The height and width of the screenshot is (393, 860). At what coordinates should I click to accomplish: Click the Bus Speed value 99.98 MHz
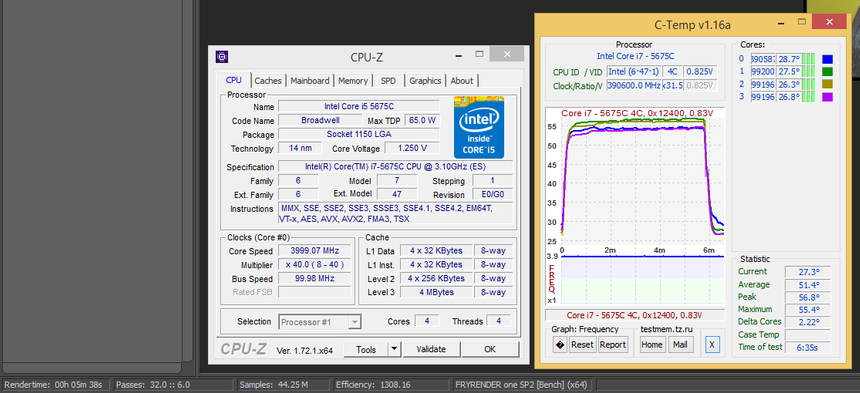pos(315,278)
